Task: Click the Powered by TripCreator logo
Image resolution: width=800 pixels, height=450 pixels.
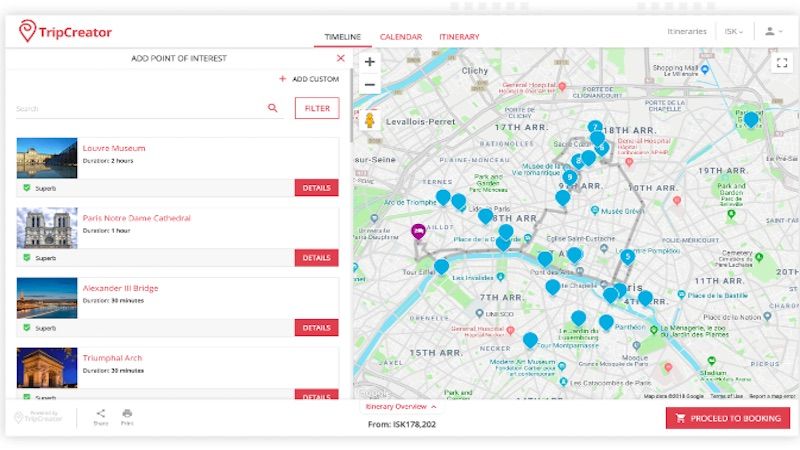Action: [x=38, y=416]
